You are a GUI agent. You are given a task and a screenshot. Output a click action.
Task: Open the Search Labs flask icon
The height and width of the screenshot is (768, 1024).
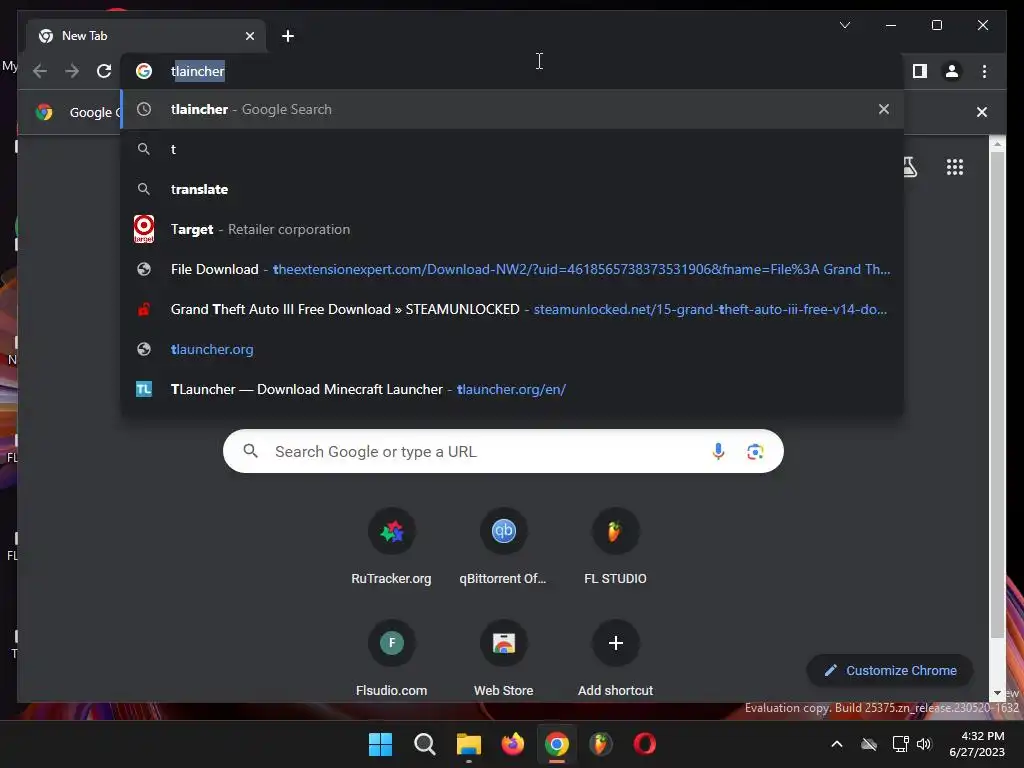910,167
